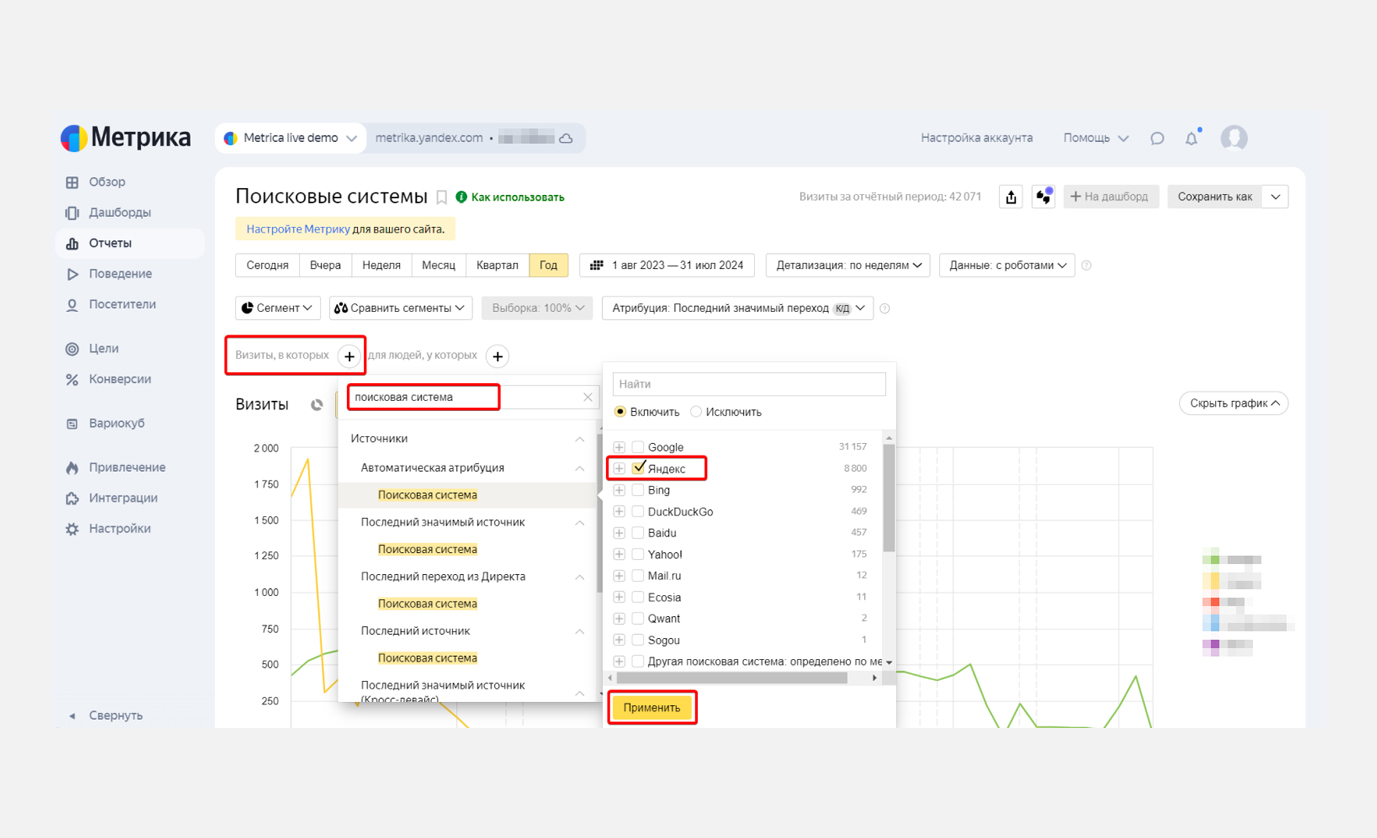Open Сохранить как arrow dropdown

tap(1275, 197)
